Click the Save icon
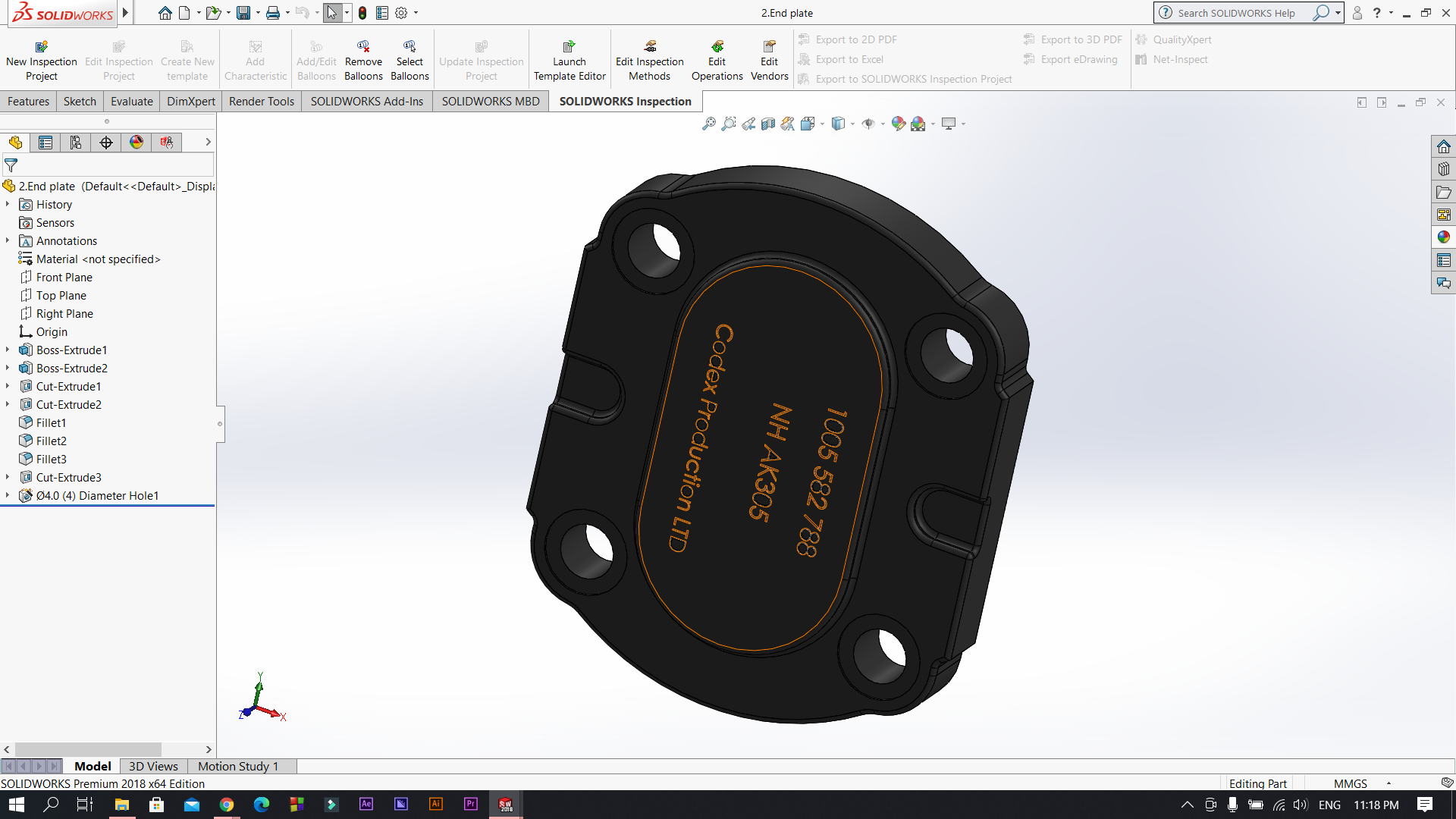 pos(243,13)
